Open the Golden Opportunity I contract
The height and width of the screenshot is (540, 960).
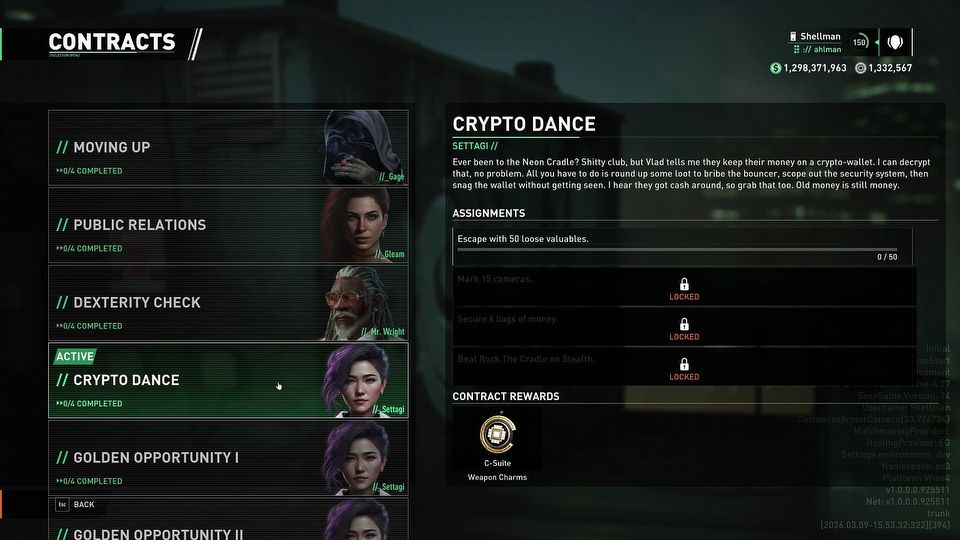coord(228,458)
